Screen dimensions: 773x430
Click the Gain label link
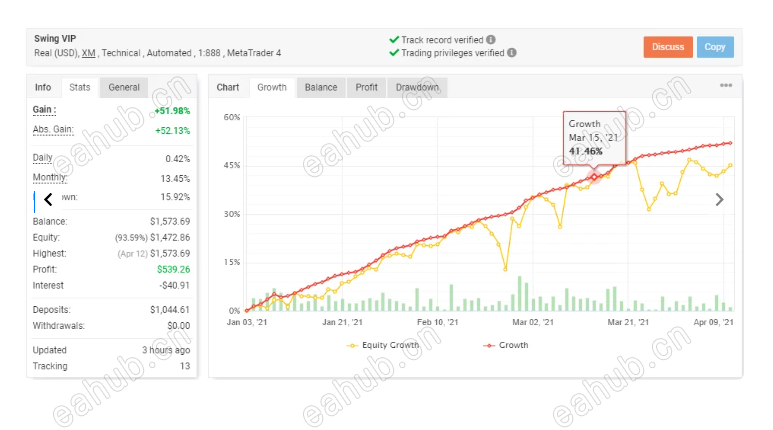click(x=44, y=110)
